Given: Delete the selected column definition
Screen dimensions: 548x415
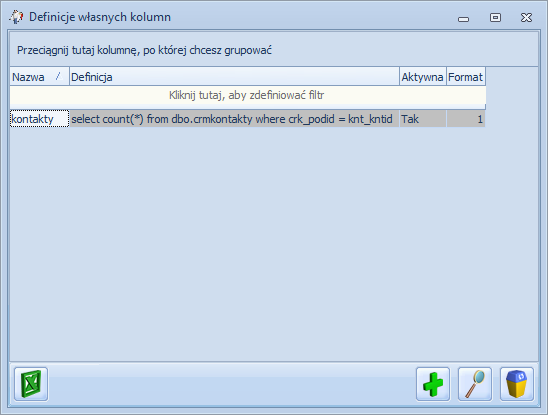Looking at the screenshot, I should [x=517, y=384].
